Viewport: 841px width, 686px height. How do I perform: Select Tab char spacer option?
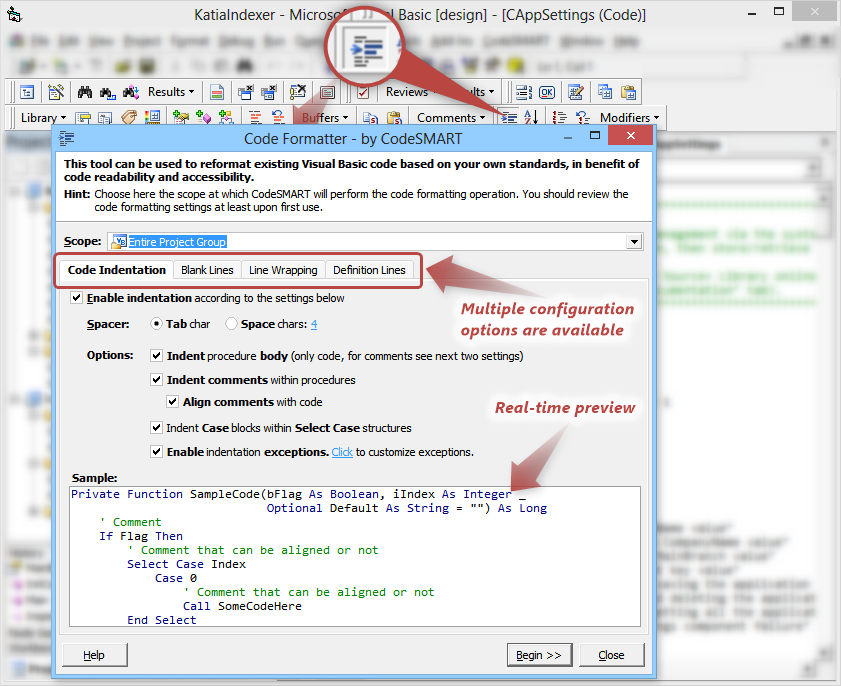[156, 324]
